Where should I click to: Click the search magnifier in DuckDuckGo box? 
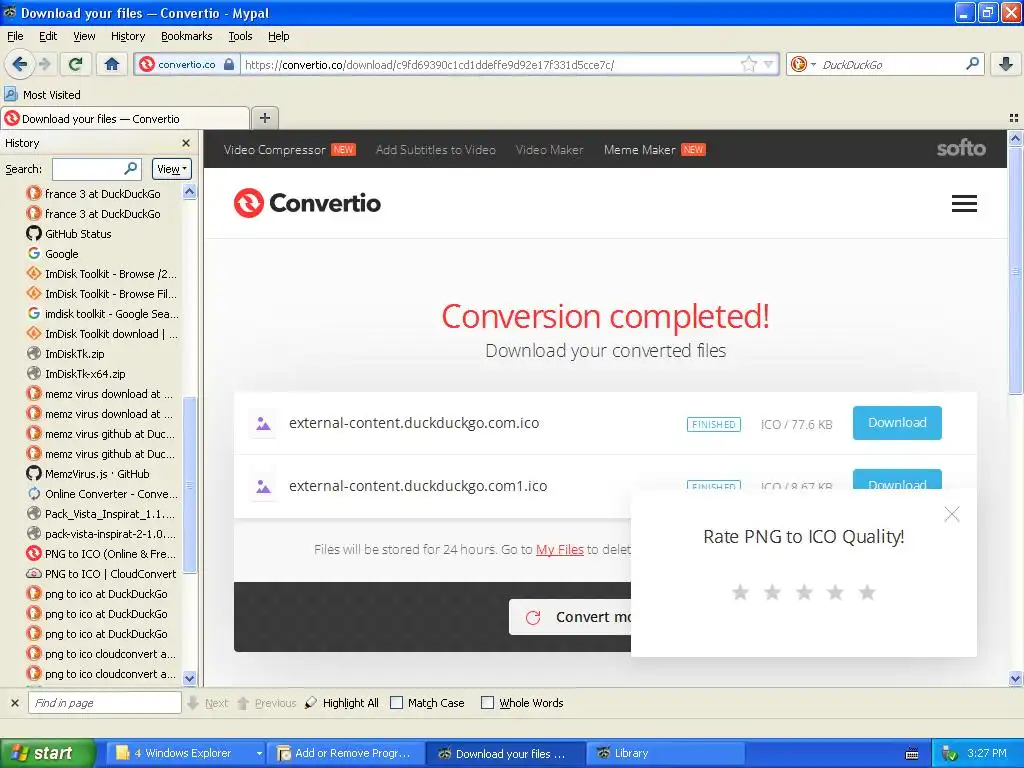(972, 64)
